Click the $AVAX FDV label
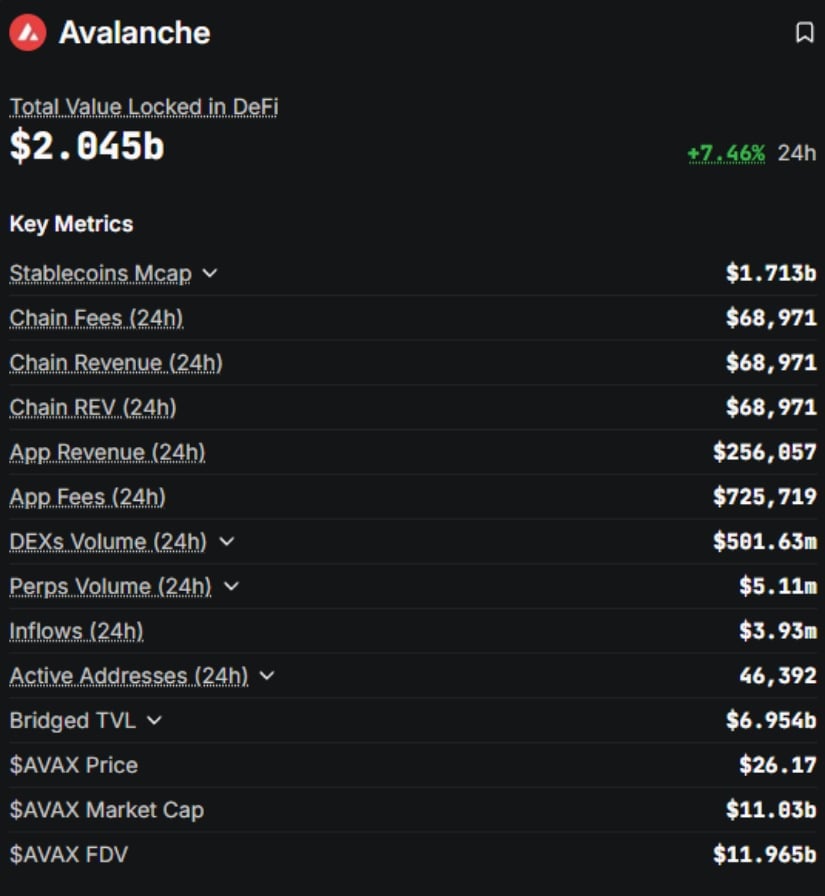 [69, 854]
